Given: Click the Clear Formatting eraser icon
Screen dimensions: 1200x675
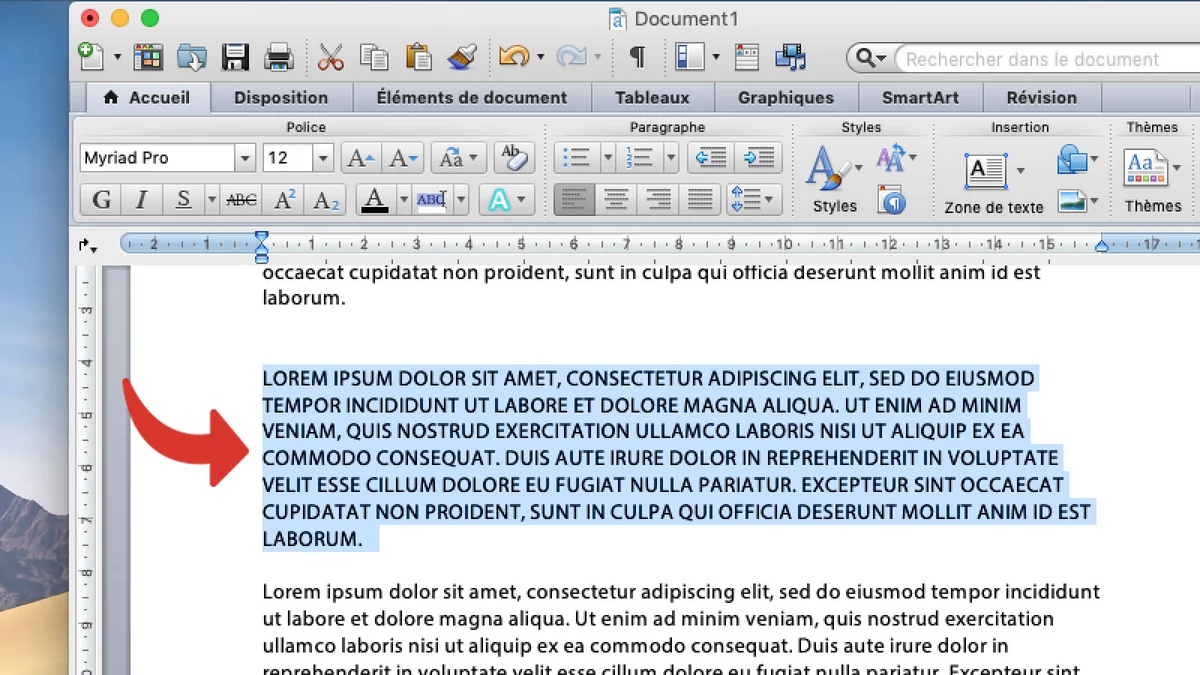Looking at the screenshot, I should point(514,158).
